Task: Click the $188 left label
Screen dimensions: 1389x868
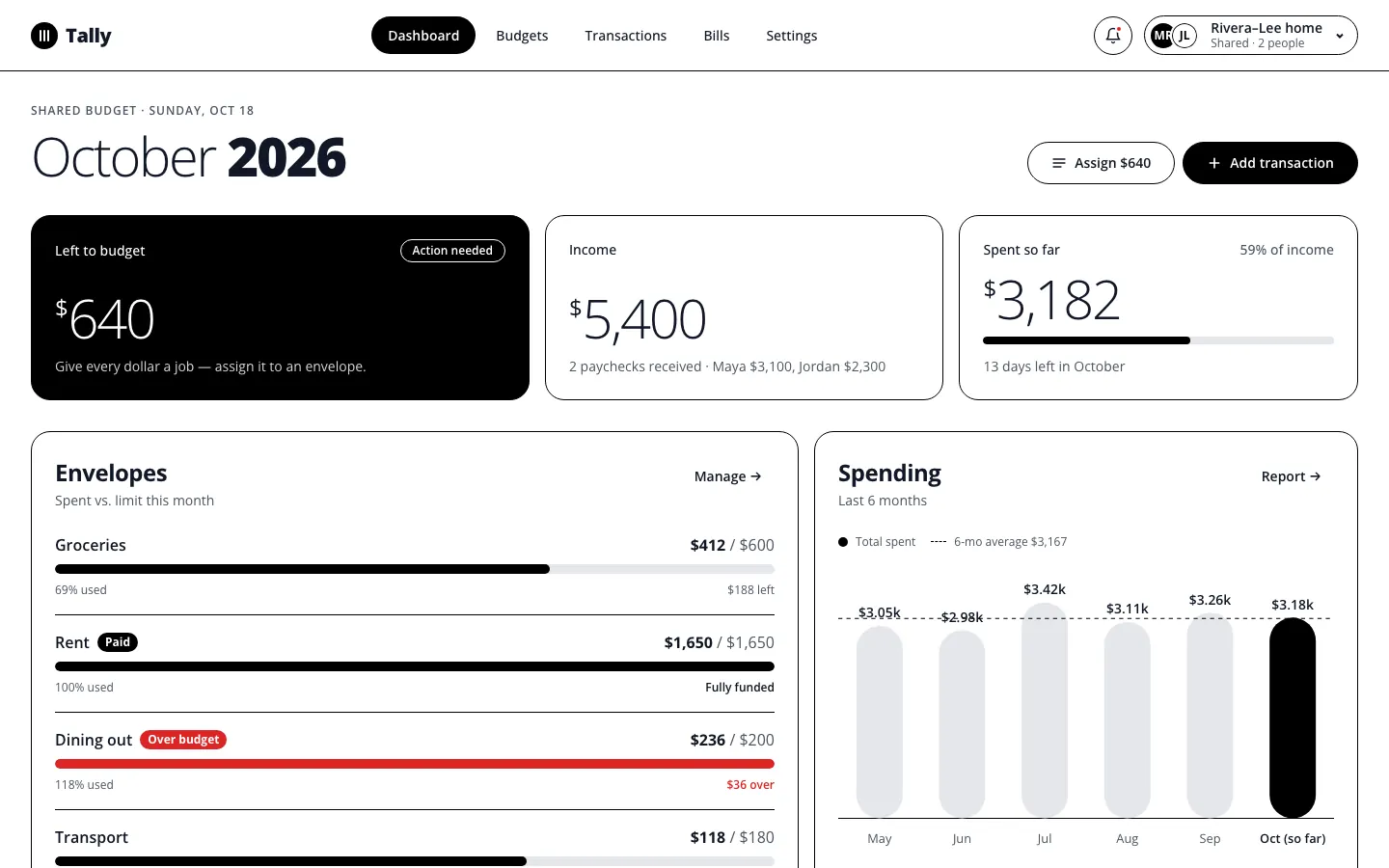Action: (x=750, y=590)
